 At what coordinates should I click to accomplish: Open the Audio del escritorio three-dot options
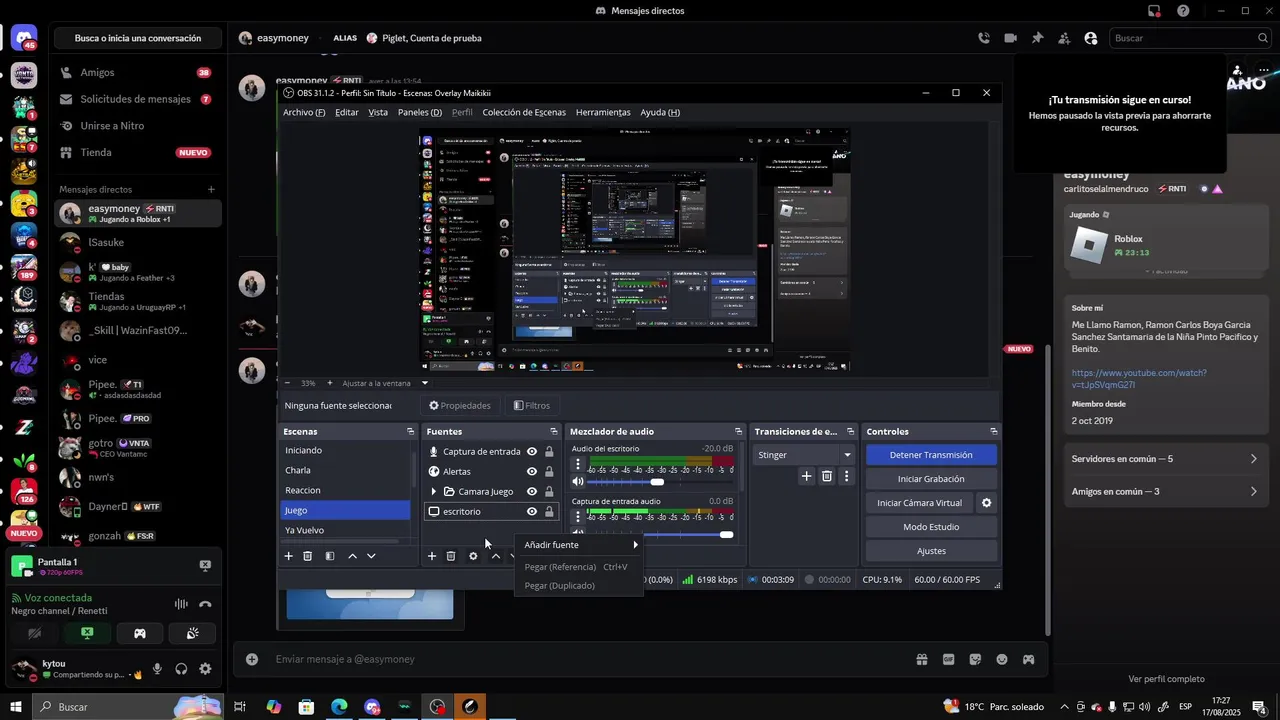point(578,465)
